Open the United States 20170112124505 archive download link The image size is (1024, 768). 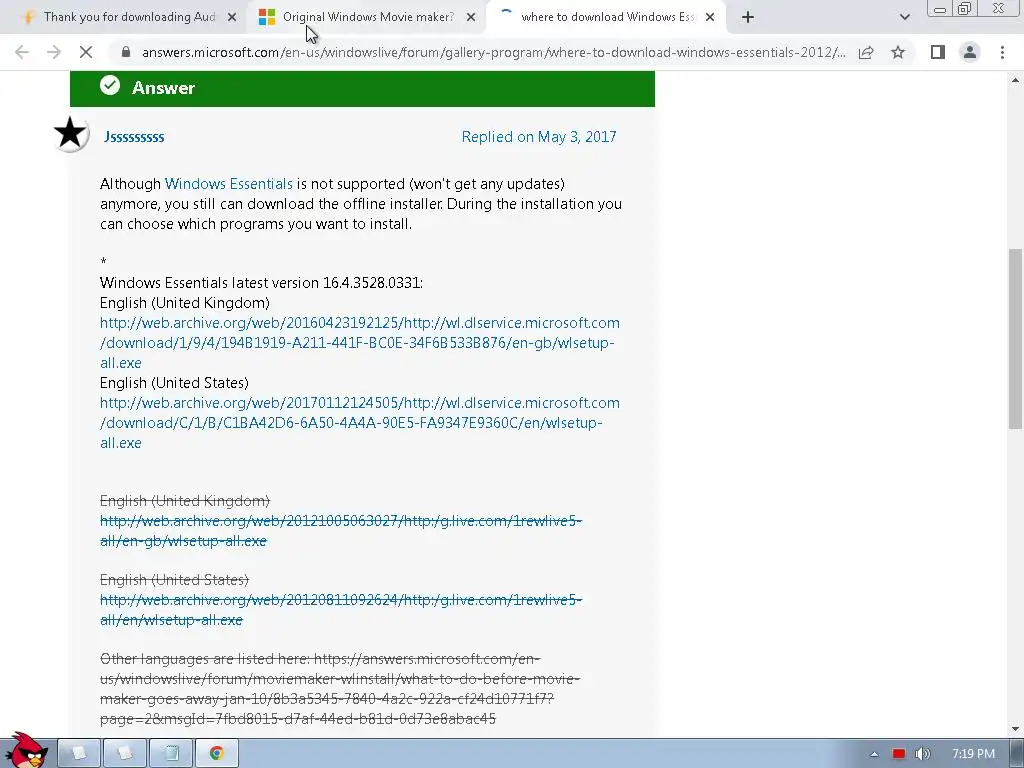pos(360,423)
